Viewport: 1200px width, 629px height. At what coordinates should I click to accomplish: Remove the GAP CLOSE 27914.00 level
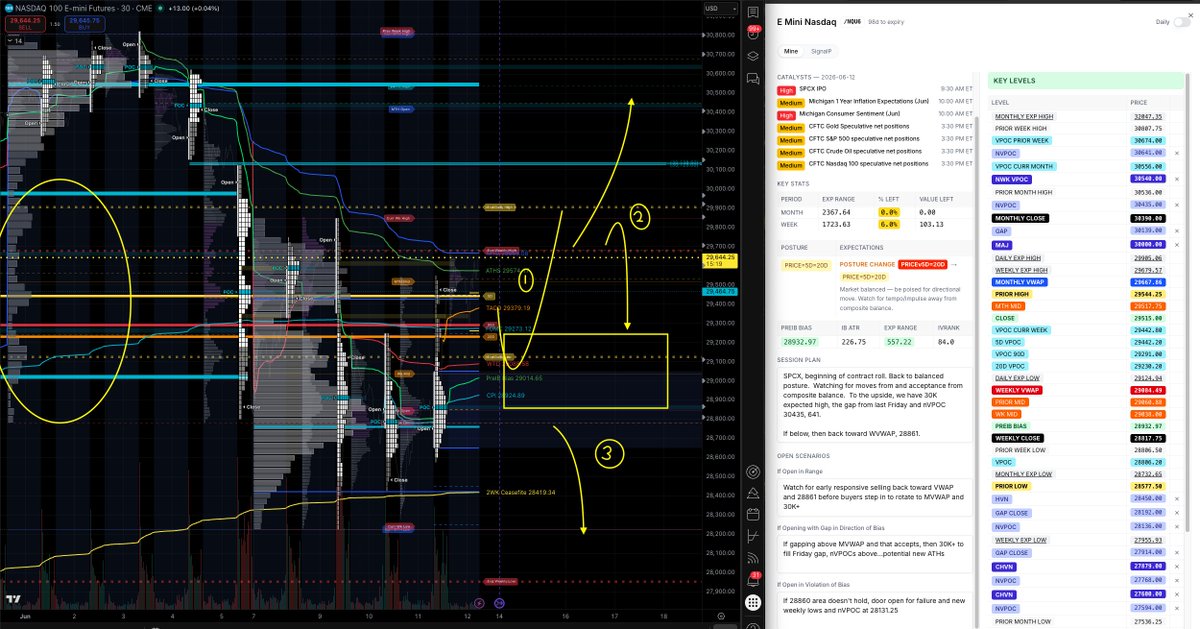coord(1176,553)
